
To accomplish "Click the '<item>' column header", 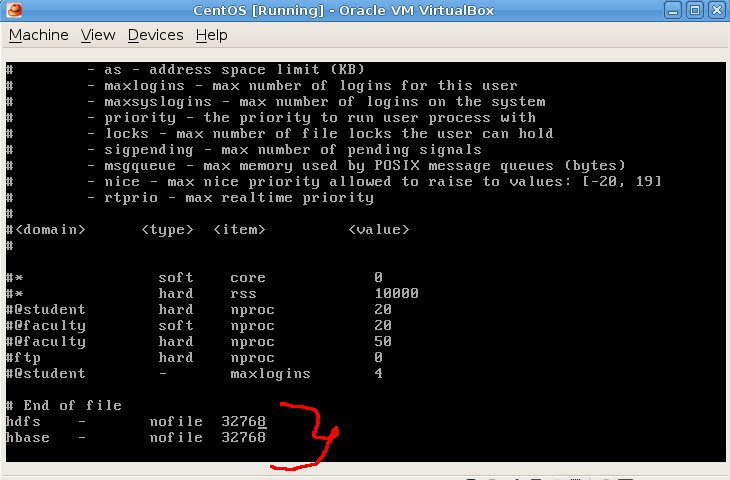I will coord(239,230).
